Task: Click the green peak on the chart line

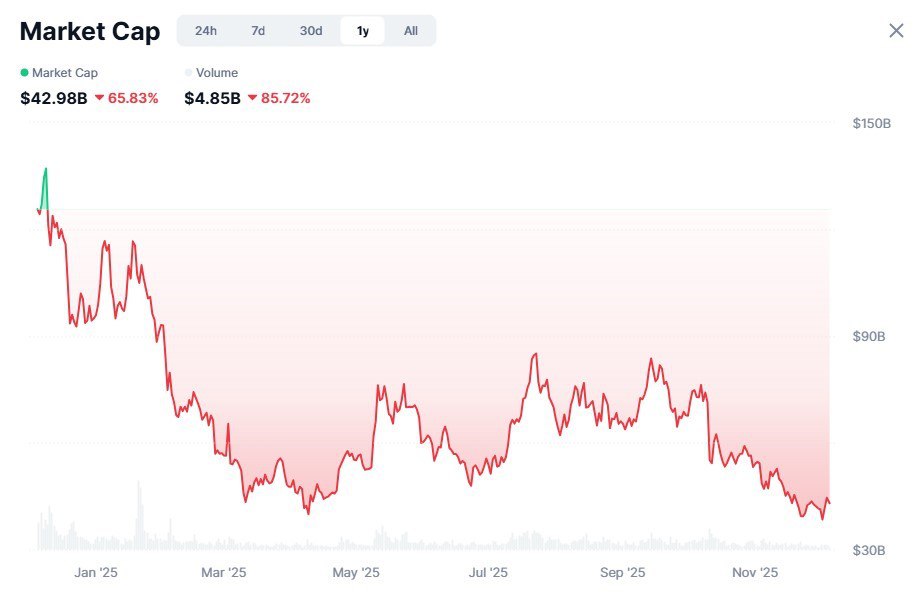Action: pos(45,171)
